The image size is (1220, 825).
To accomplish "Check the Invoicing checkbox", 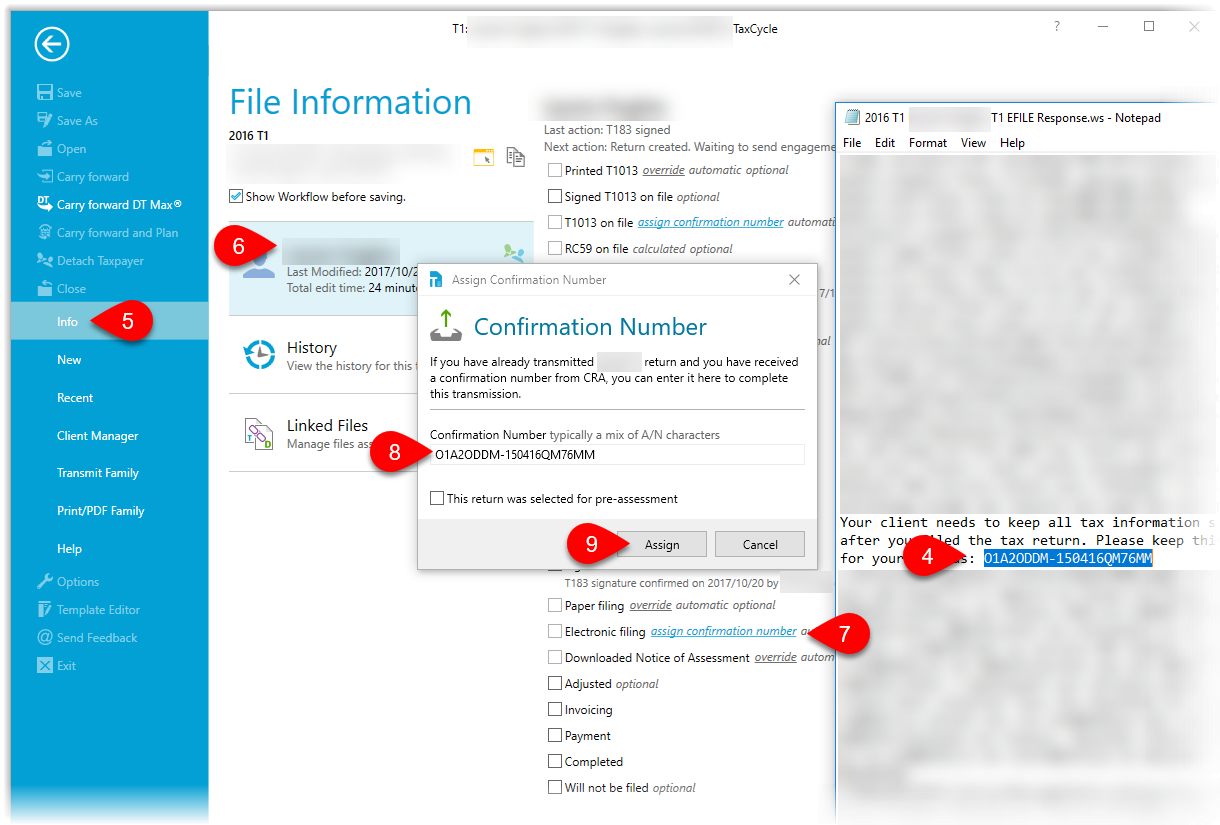I will click(x=555, y=709).
